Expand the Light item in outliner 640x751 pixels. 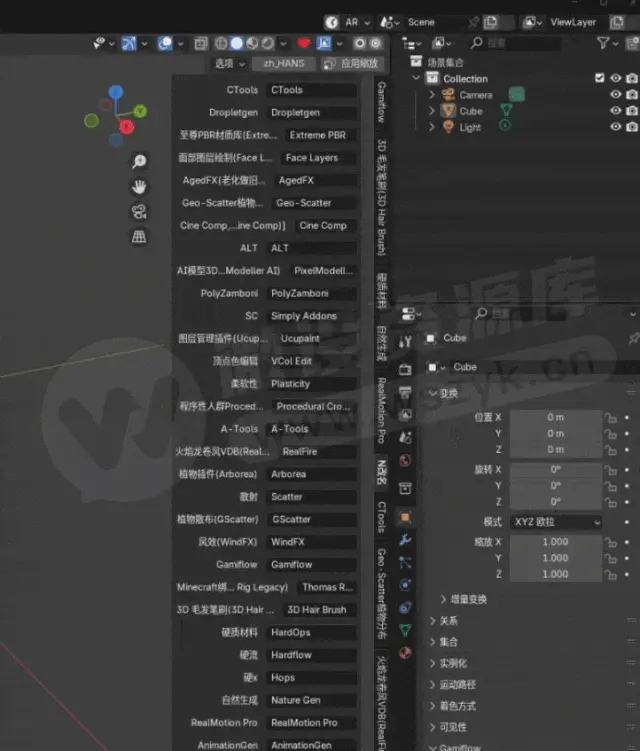click(432, 127)
